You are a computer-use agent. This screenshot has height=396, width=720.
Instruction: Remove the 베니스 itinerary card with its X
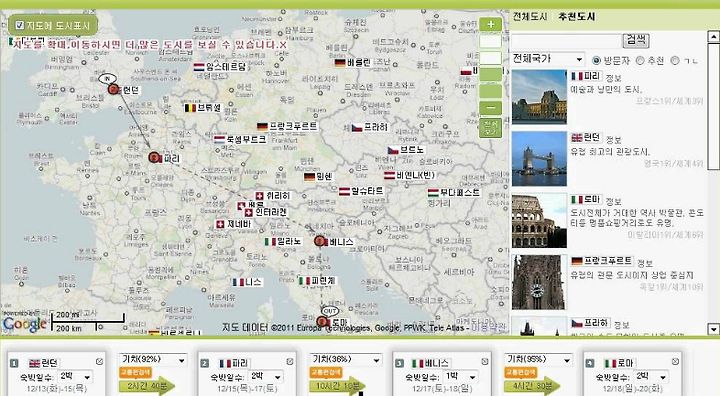[484, 362]
